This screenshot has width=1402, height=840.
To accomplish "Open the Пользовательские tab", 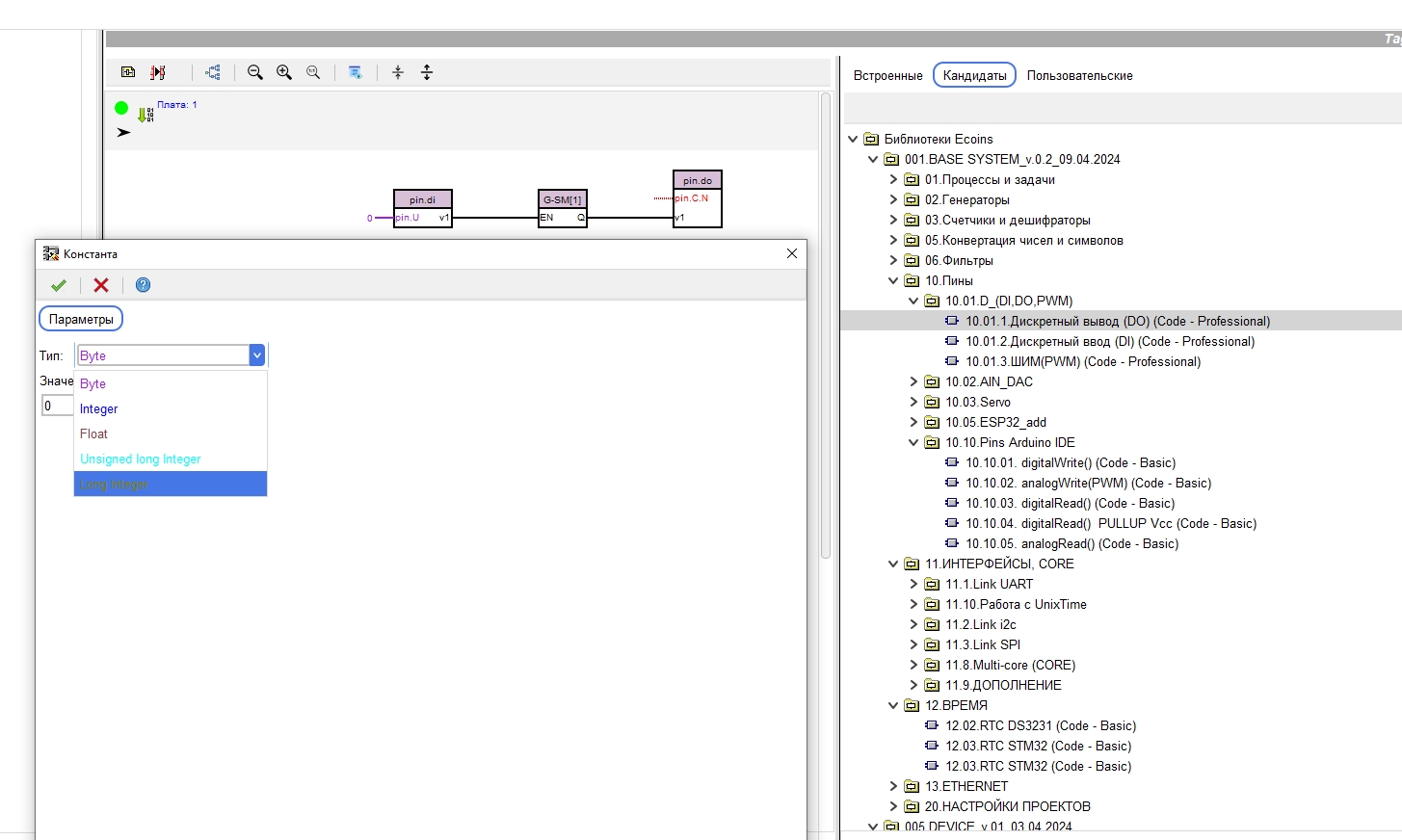I will 1079,75.
